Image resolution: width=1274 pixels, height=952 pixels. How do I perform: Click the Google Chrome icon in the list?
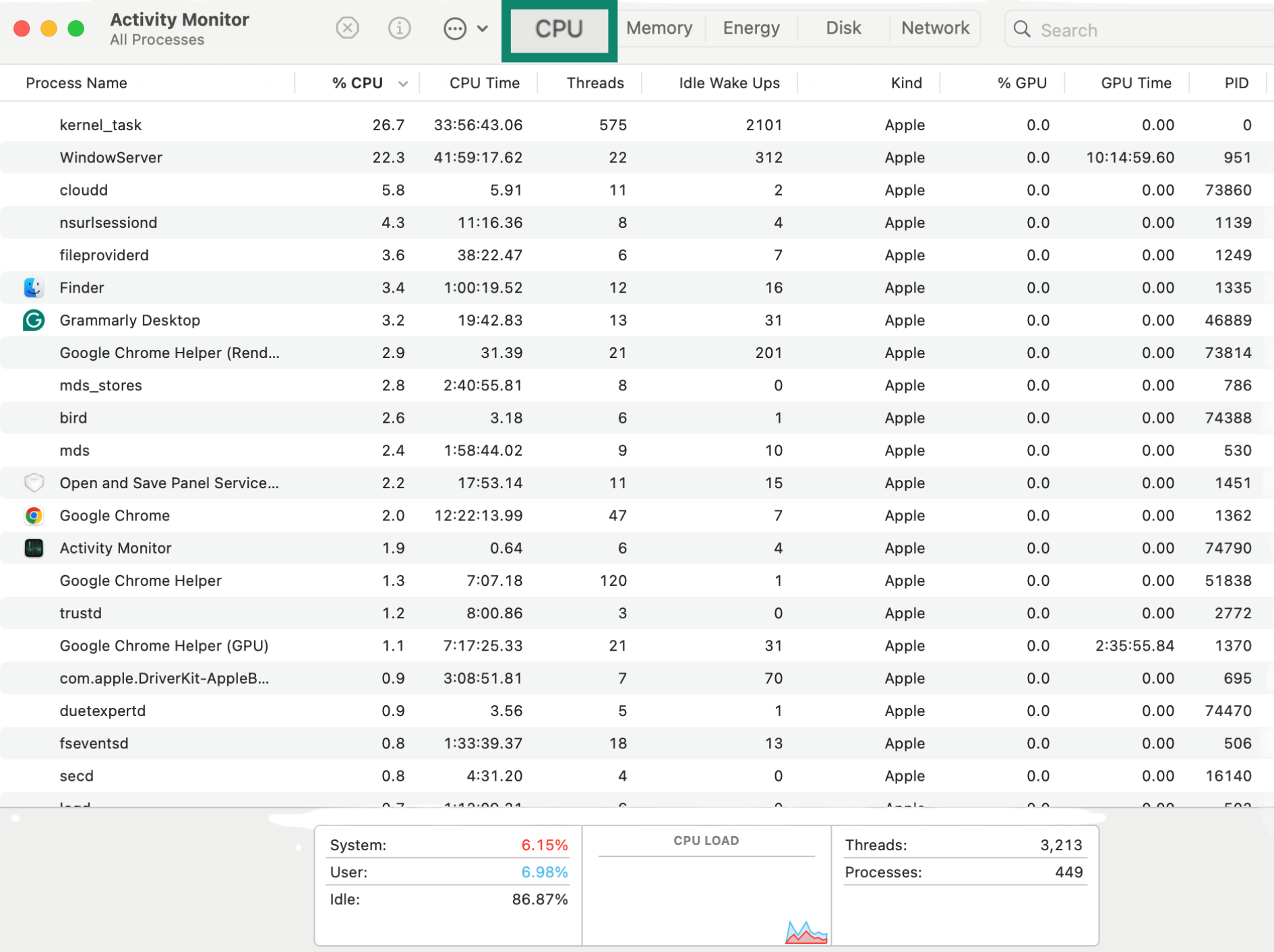(x=34, y=515)
